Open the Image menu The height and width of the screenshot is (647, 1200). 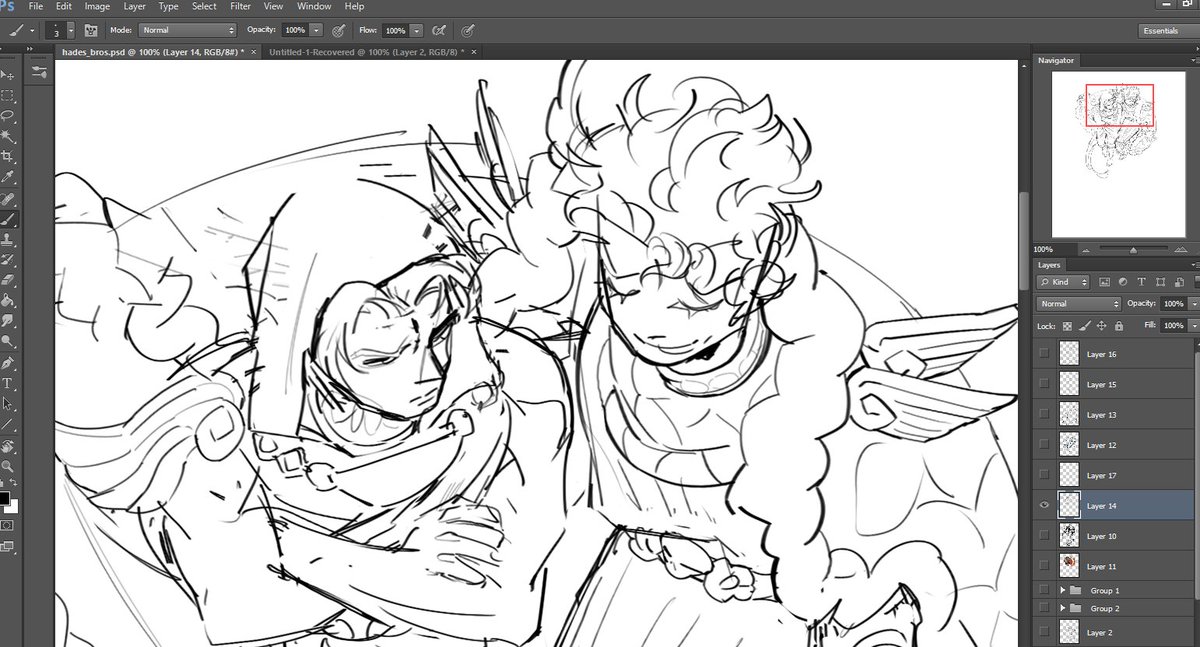pyautogui.click(x=97, y=6)
